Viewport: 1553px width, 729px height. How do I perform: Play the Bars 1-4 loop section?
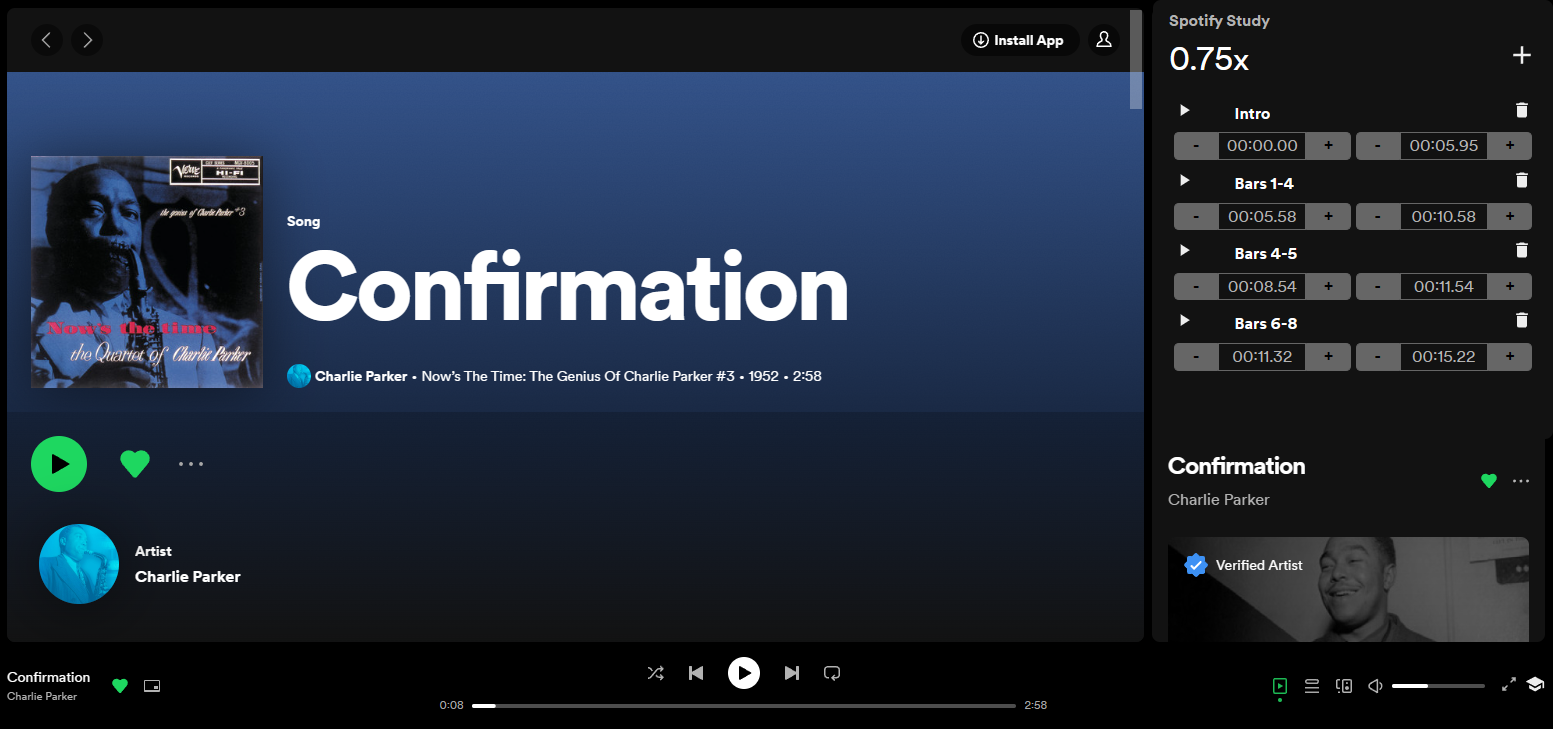[1185, 180]
